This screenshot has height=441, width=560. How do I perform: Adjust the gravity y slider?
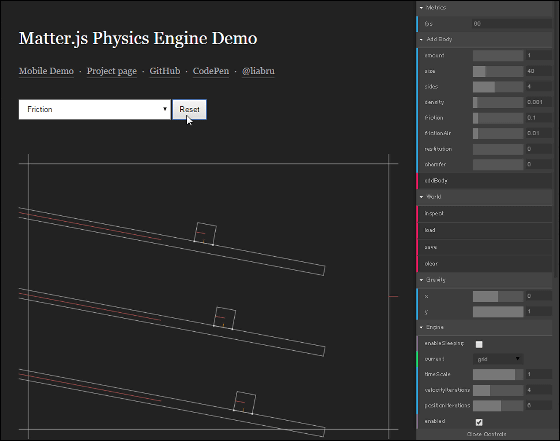[498, 312]
